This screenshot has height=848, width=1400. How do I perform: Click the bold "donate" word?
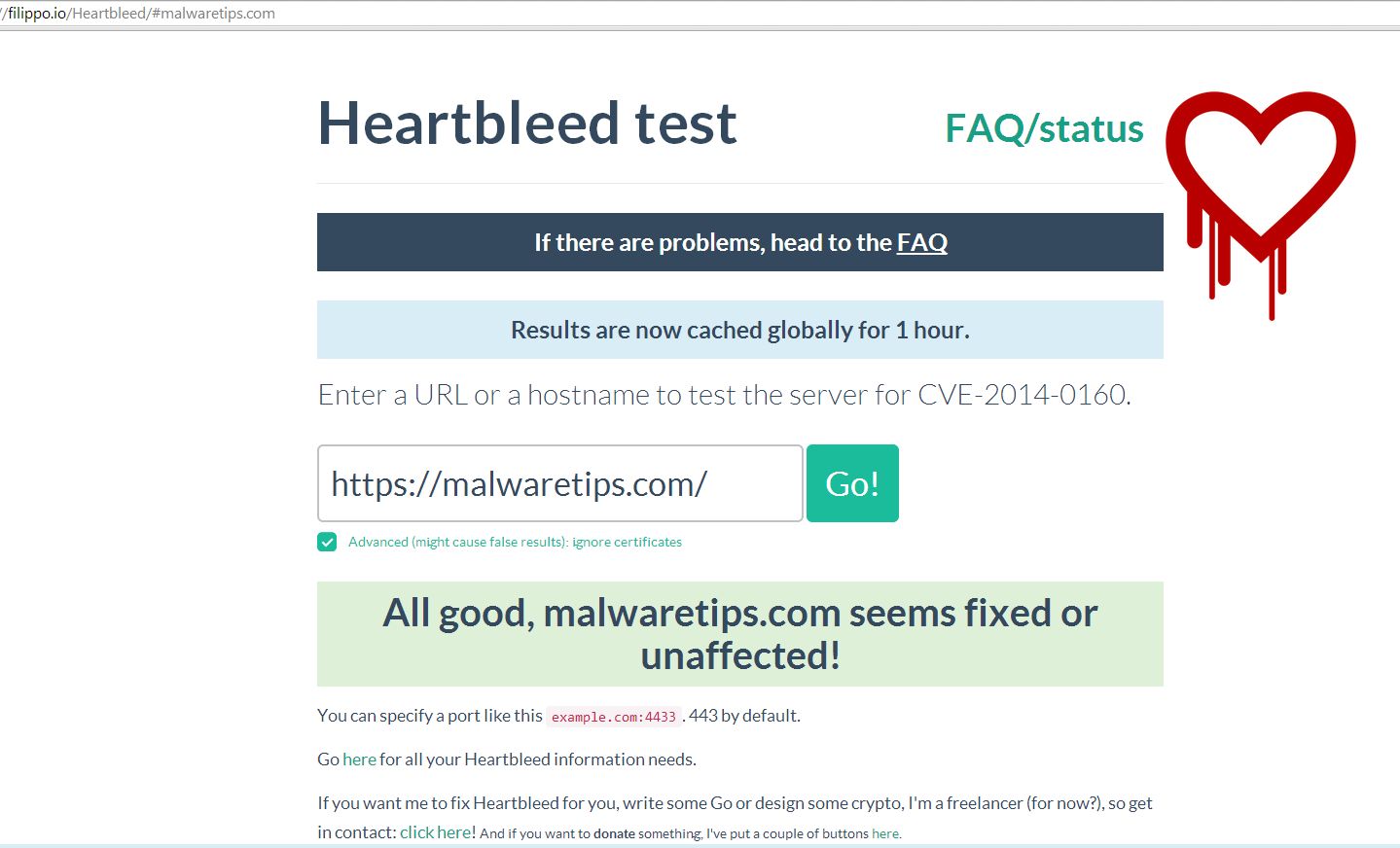(614, 833)
